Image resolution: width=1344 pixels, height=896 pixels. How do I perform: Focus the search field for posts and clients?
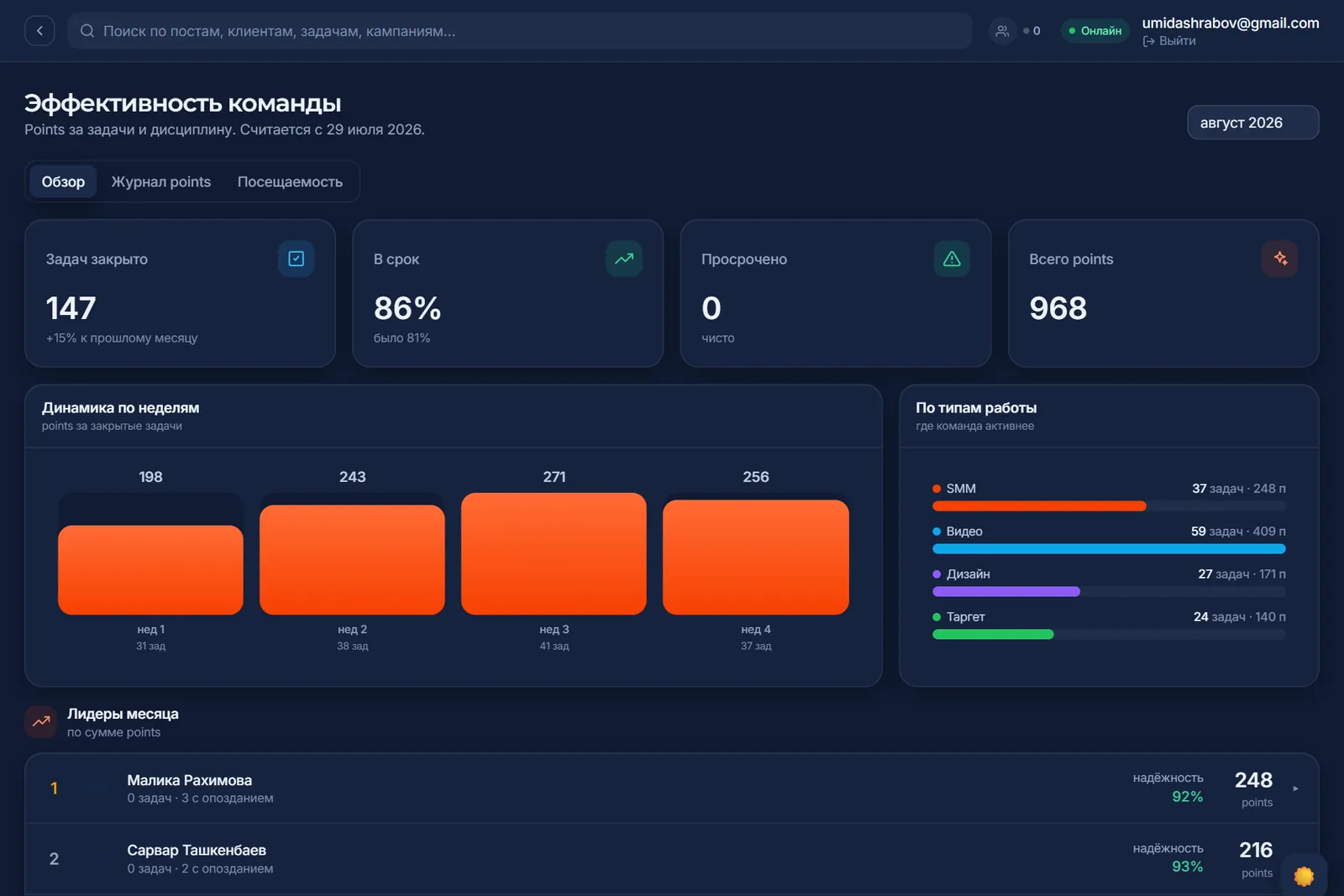[x=520, y=31]
